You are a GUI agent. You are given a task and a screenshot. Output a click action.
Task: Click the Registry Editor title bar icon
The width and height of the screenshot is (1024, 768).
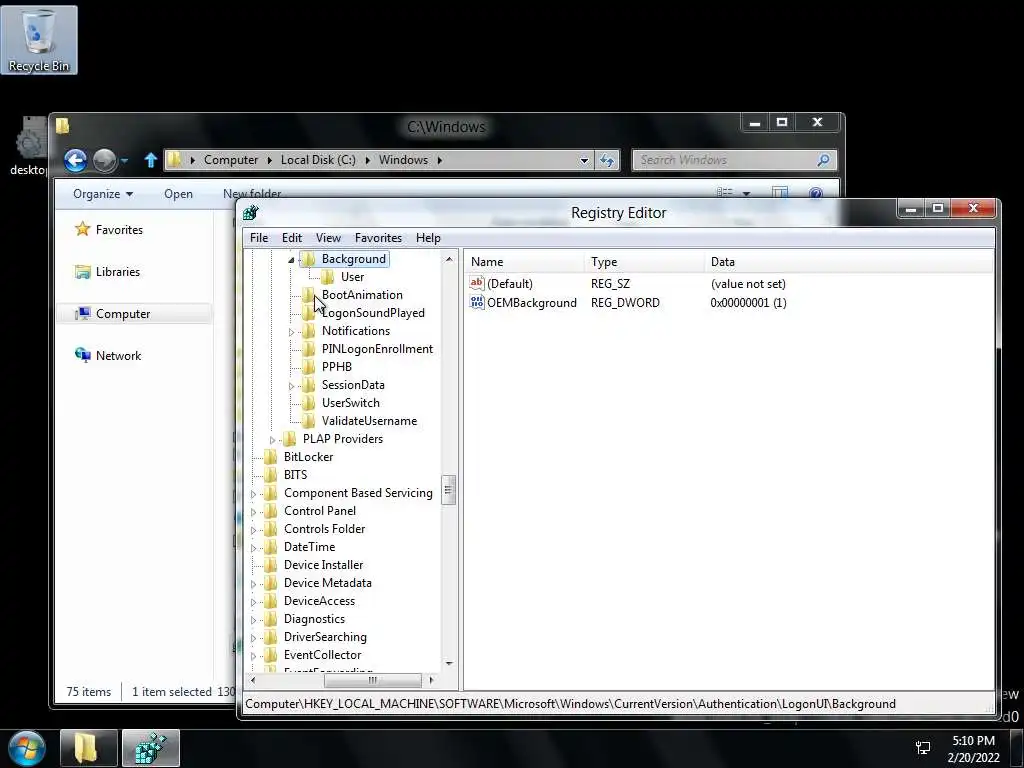coord(251,213)
